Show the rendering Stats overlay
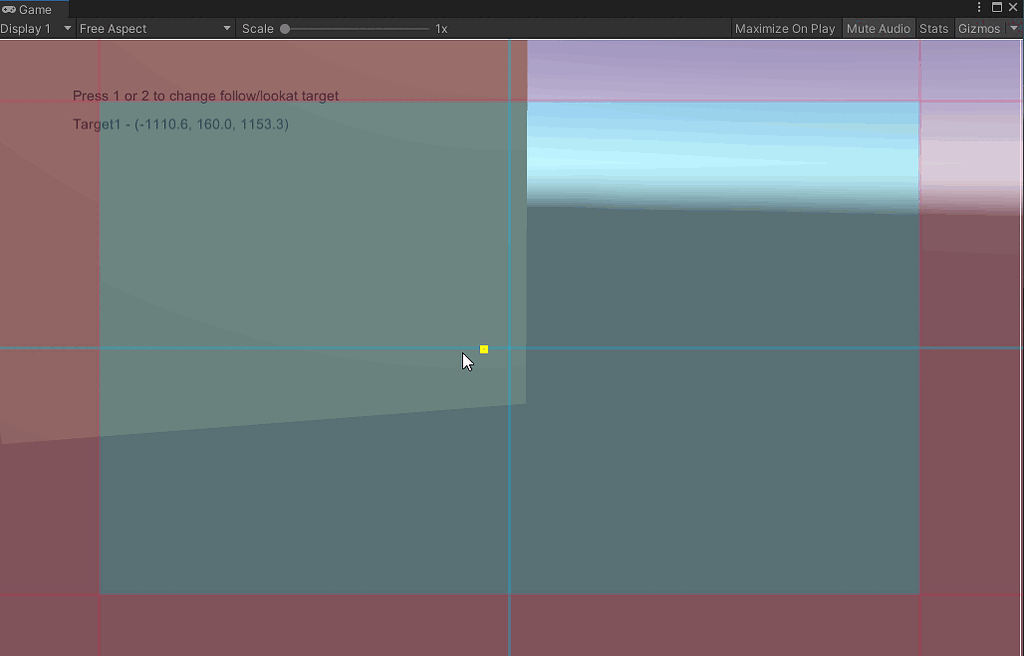Image resolution: width=1024 pixels, height=656 pixels. [x=933, y=28]
